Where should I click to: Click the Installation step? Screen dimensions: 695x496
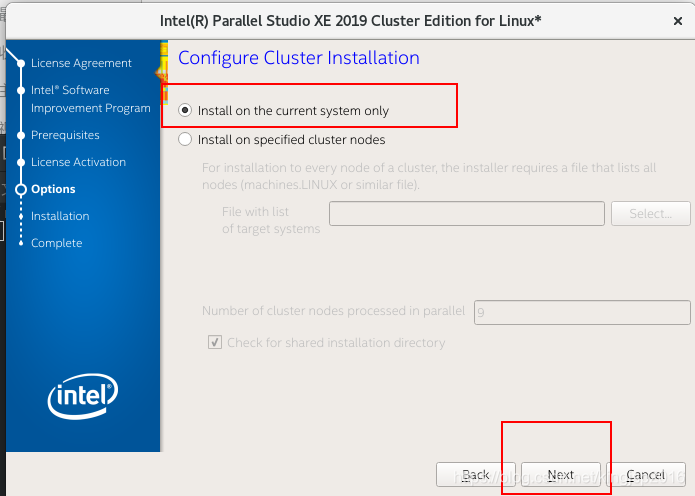[x=60, y=216]
